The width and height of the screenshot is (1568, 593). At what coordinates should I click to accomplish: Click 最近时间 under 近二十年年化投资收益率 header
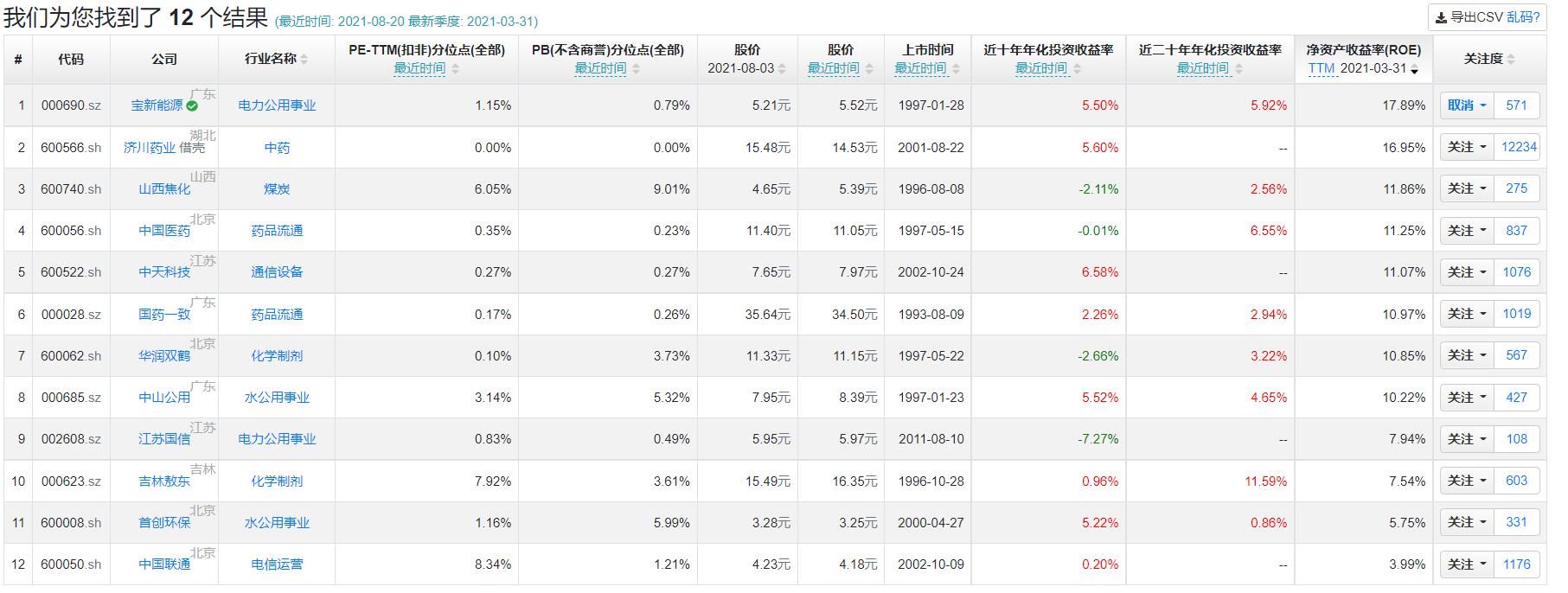pyautogui.click(x=1202, y=69)
